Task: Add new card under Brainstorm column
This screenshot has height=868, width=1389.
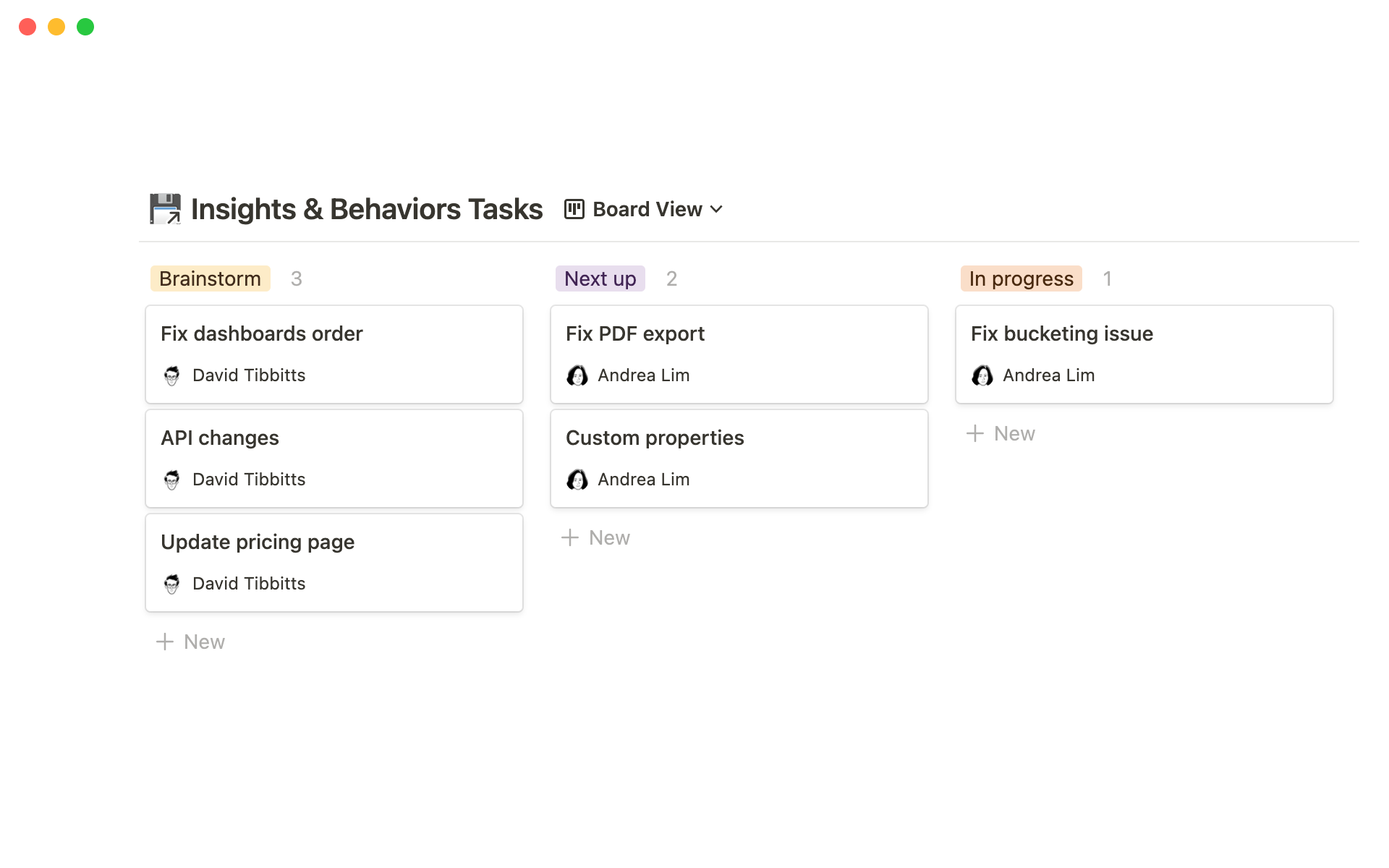Action: 191,642
